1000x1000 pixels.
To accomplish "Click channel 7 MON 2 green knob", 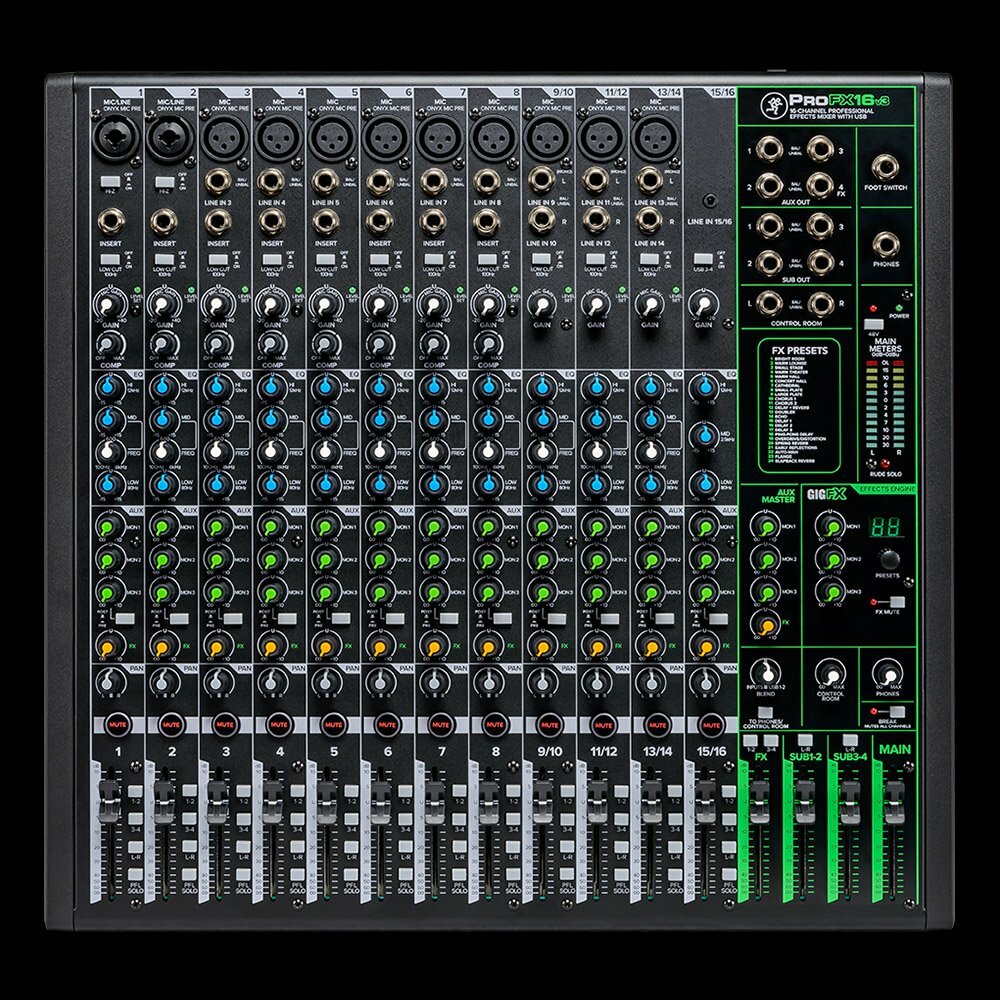I will (x=433, y=560).
